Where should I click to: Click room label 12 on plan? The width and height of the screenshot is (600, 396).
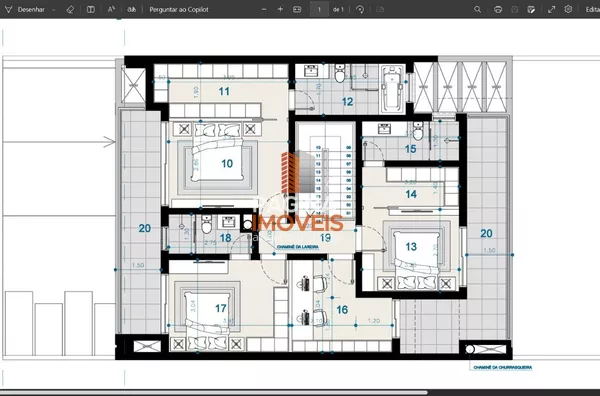(x=347, y=102)
